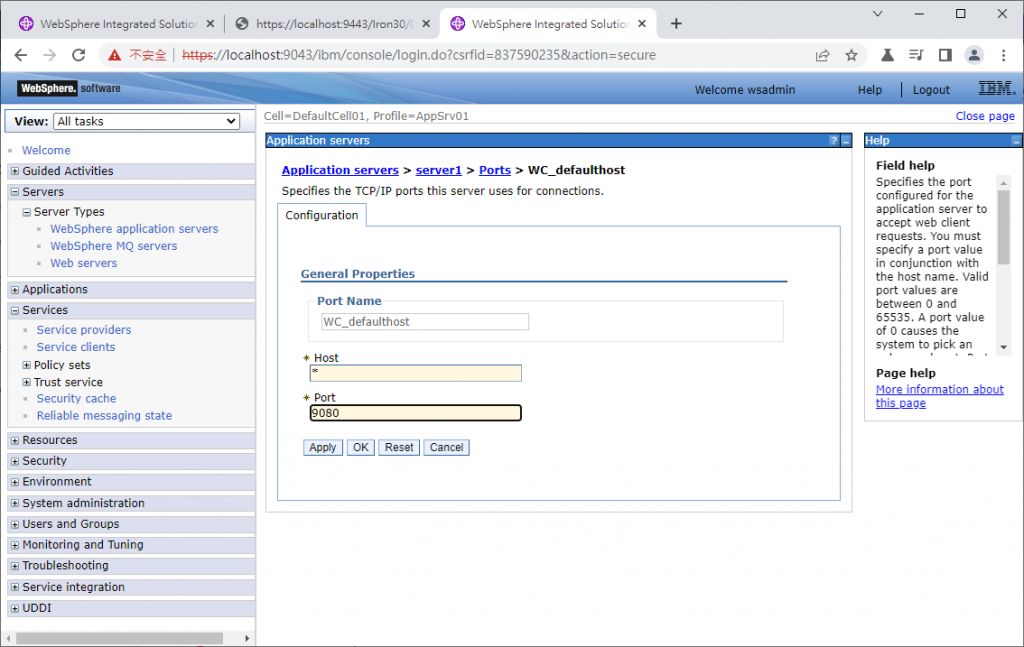This screenshot has width=1024, height=647.
Task: Click the not-secure warning triangle icon
Action: click(114, 55)
